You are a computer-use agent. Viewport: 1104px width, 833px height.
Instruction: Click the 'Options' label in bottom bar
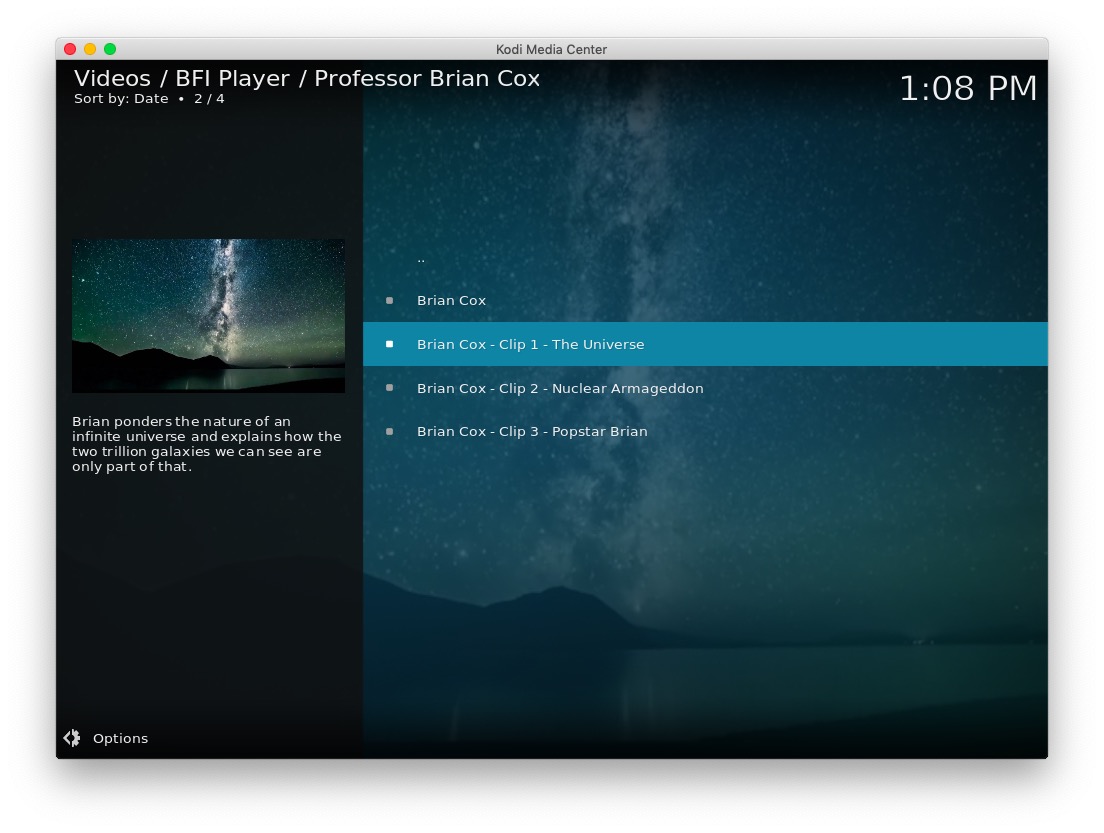(120, 738)
